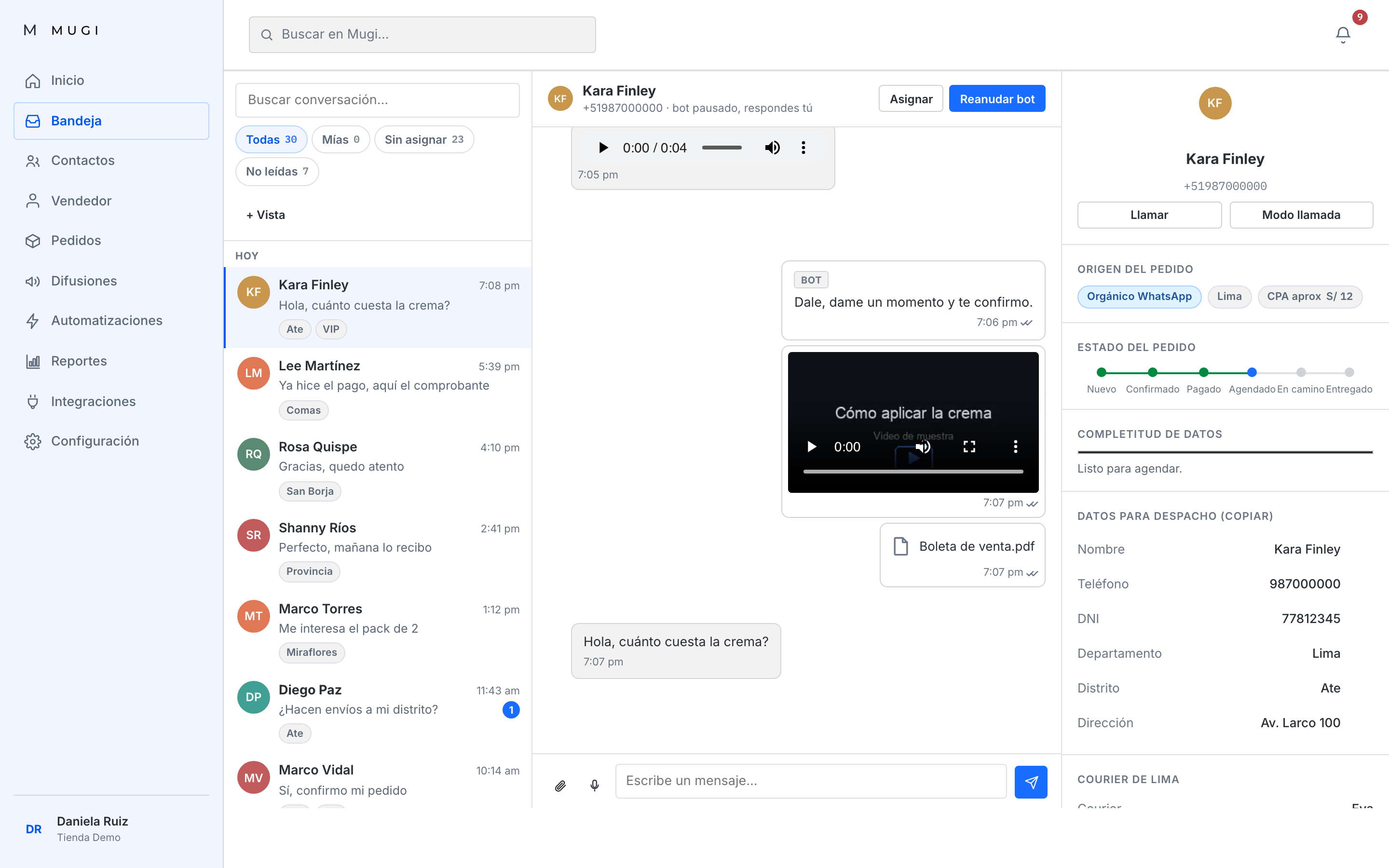Play the Cómo aplicar la crema video

(x=812, y=447)
